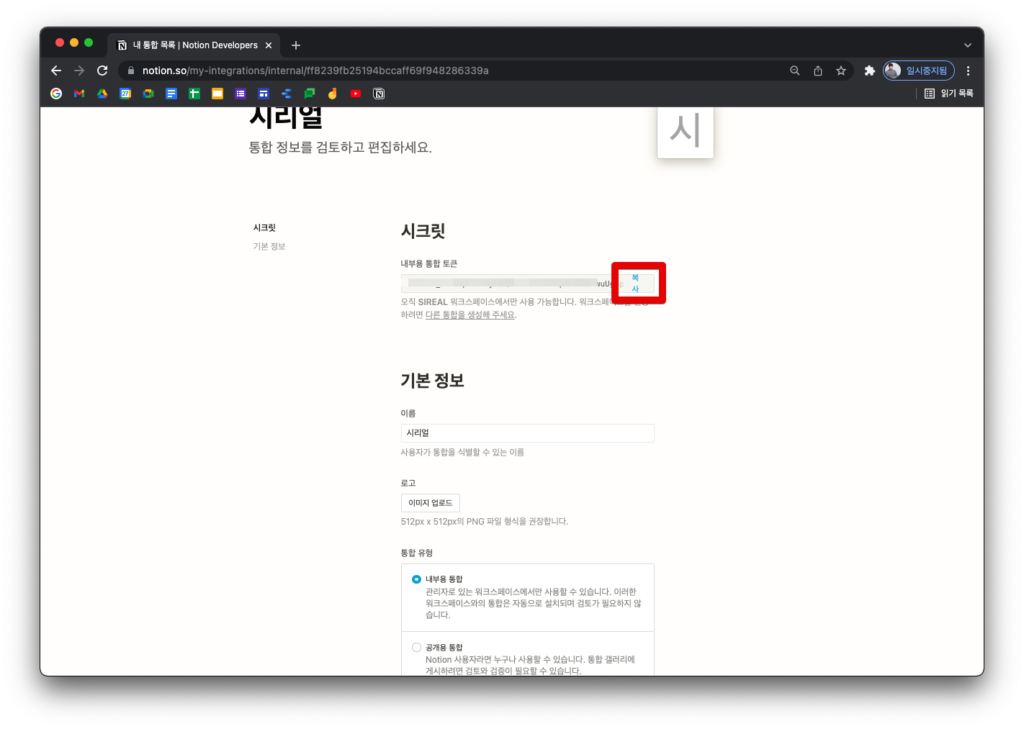Open the Google Docs bookmark
This screenshot has width=1024, height=729.
pyautogui.click(x=171, y=93)
